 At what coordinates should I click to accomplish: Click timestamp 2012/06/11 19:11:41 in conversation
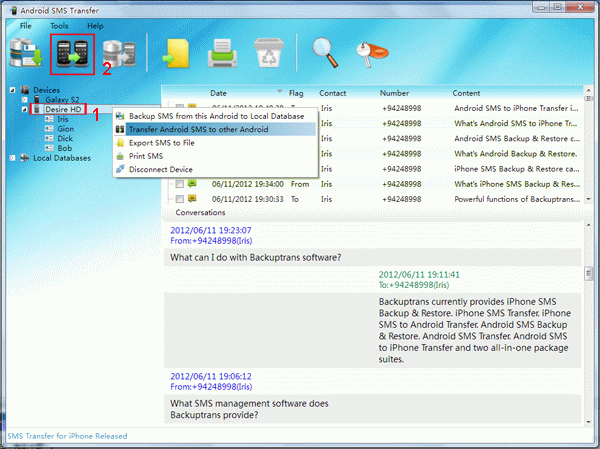tap(419, 274)
